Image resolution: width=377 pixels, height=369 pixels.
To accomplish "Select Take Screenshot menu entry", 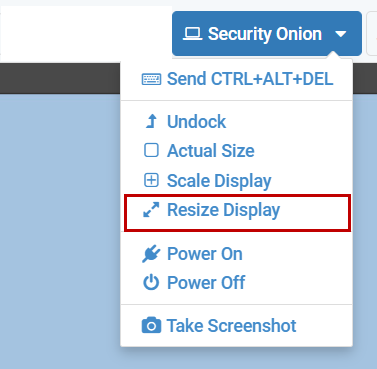I will (x=236, y=326).
